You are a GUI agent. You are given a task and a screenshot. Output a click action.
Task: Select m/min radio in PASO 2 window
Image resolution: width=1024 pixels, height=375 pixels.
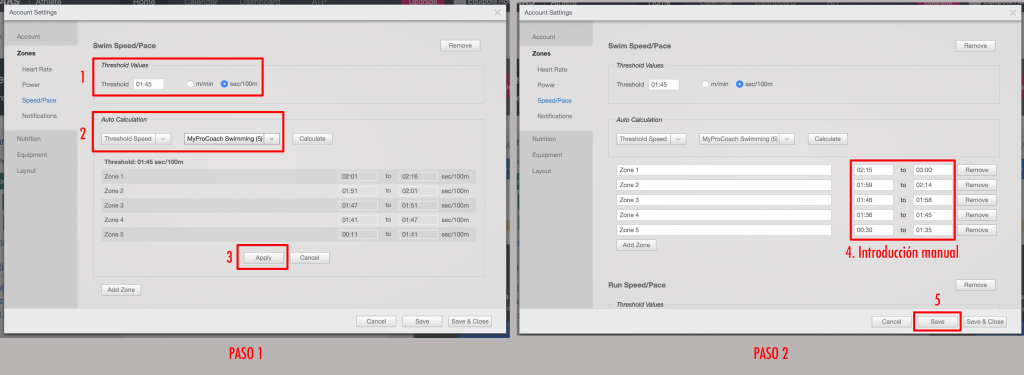pyautogui.click(x=705, y=84)
